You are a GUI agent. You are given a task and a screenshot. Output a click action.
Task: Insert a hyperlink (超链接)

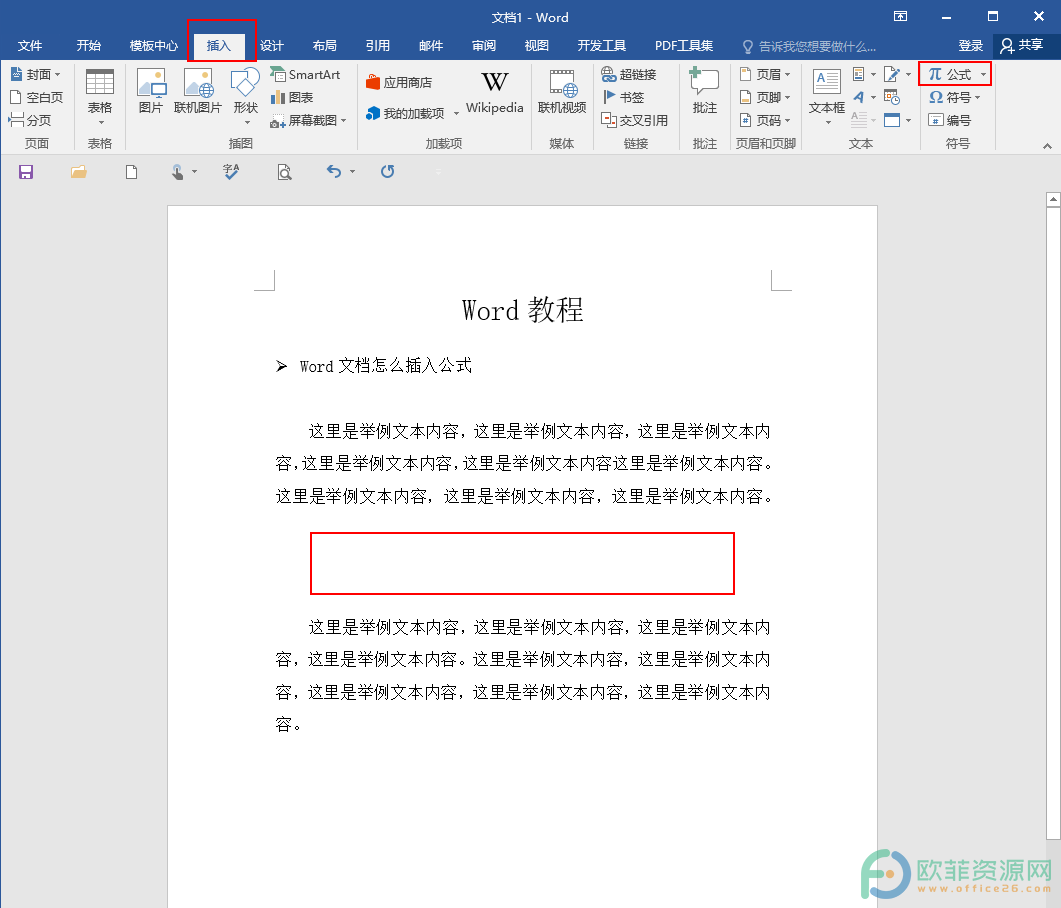point(629,74)
